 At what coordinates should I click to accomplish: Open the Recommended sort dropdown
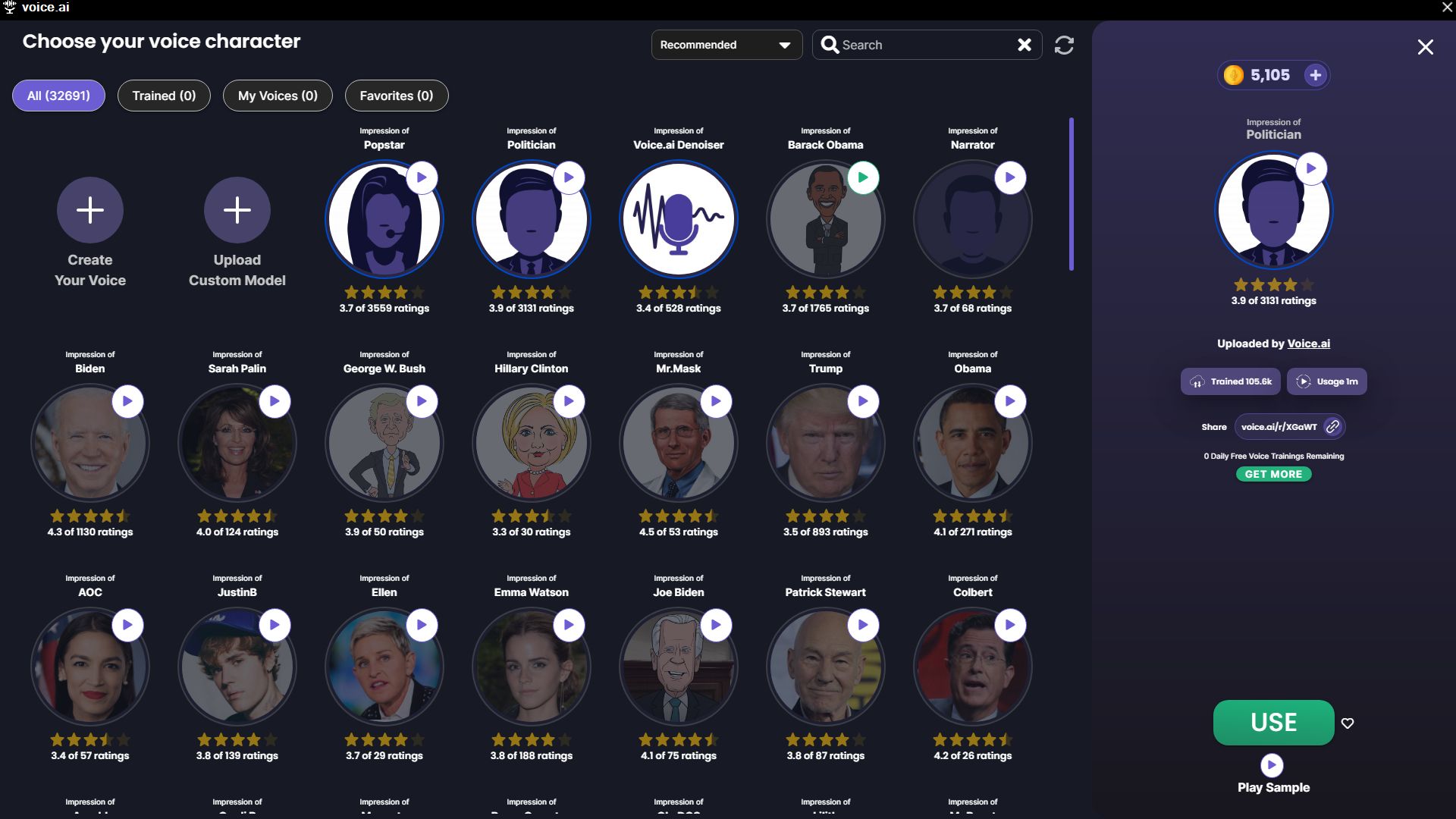tap(726, 45)
